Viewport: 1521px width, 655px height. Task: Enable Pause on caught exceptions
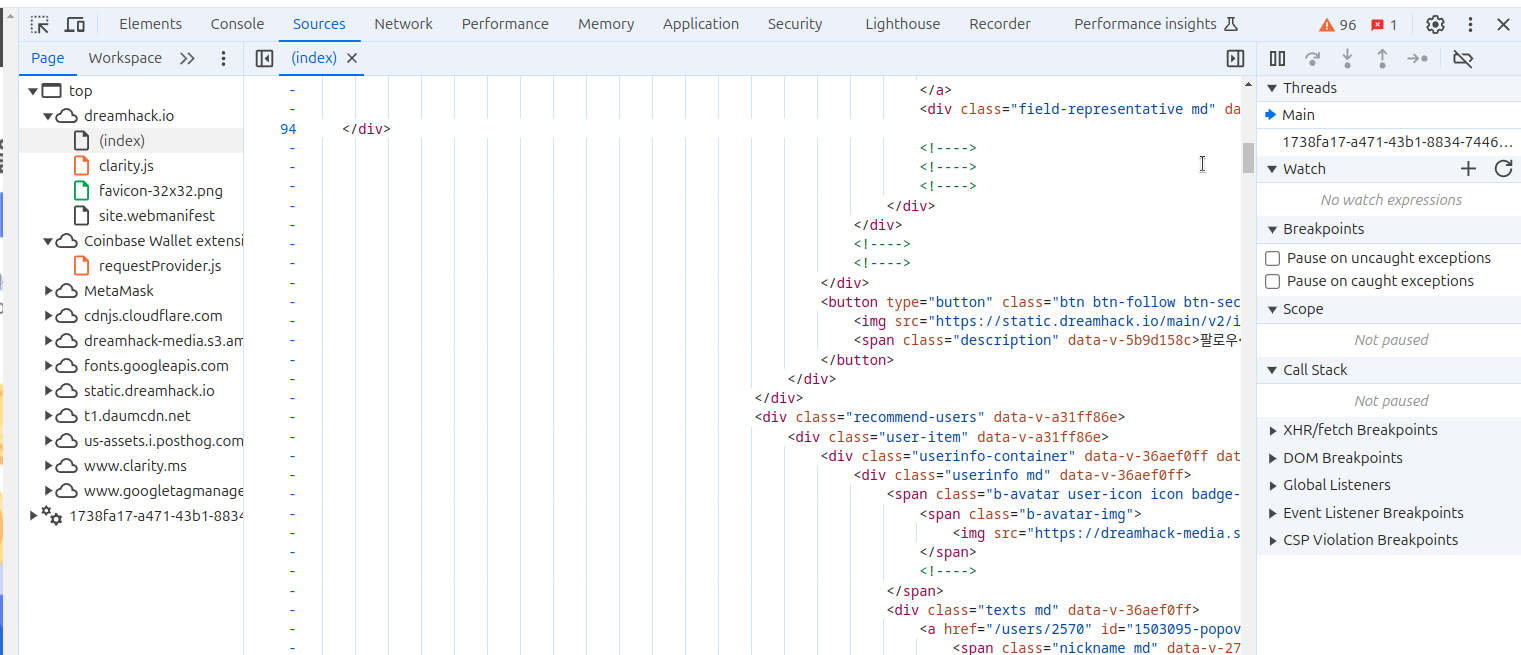click(1273, 281)
